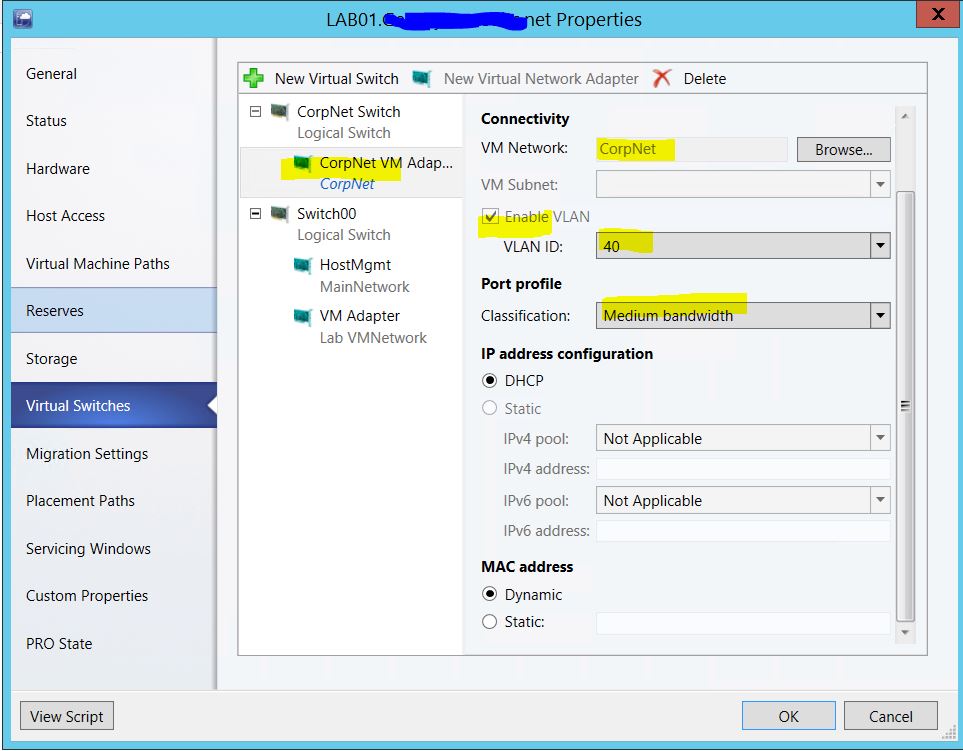Choose the Static MAC address option
This screenshot has height=751, width=963.
point(490,622)
